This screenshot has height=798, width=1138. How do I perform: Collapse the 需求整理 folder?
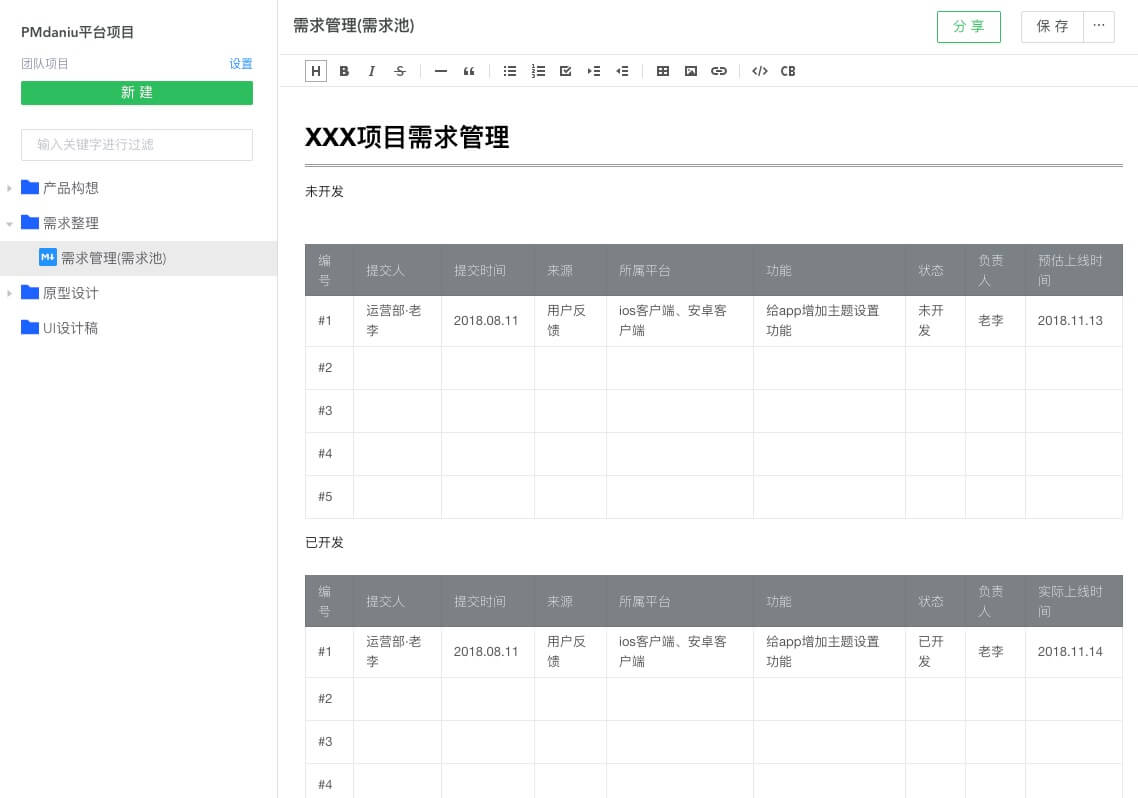click(10, 223)
